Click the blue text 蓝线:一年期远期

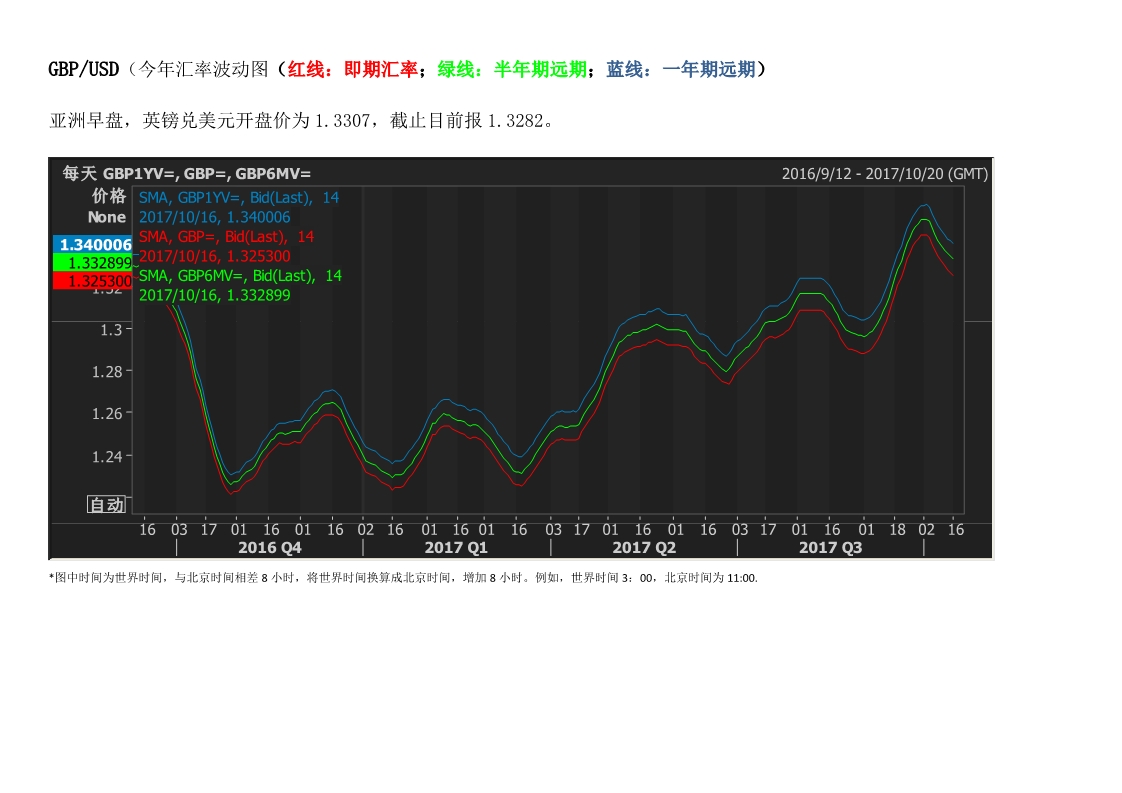coord(681,69)
